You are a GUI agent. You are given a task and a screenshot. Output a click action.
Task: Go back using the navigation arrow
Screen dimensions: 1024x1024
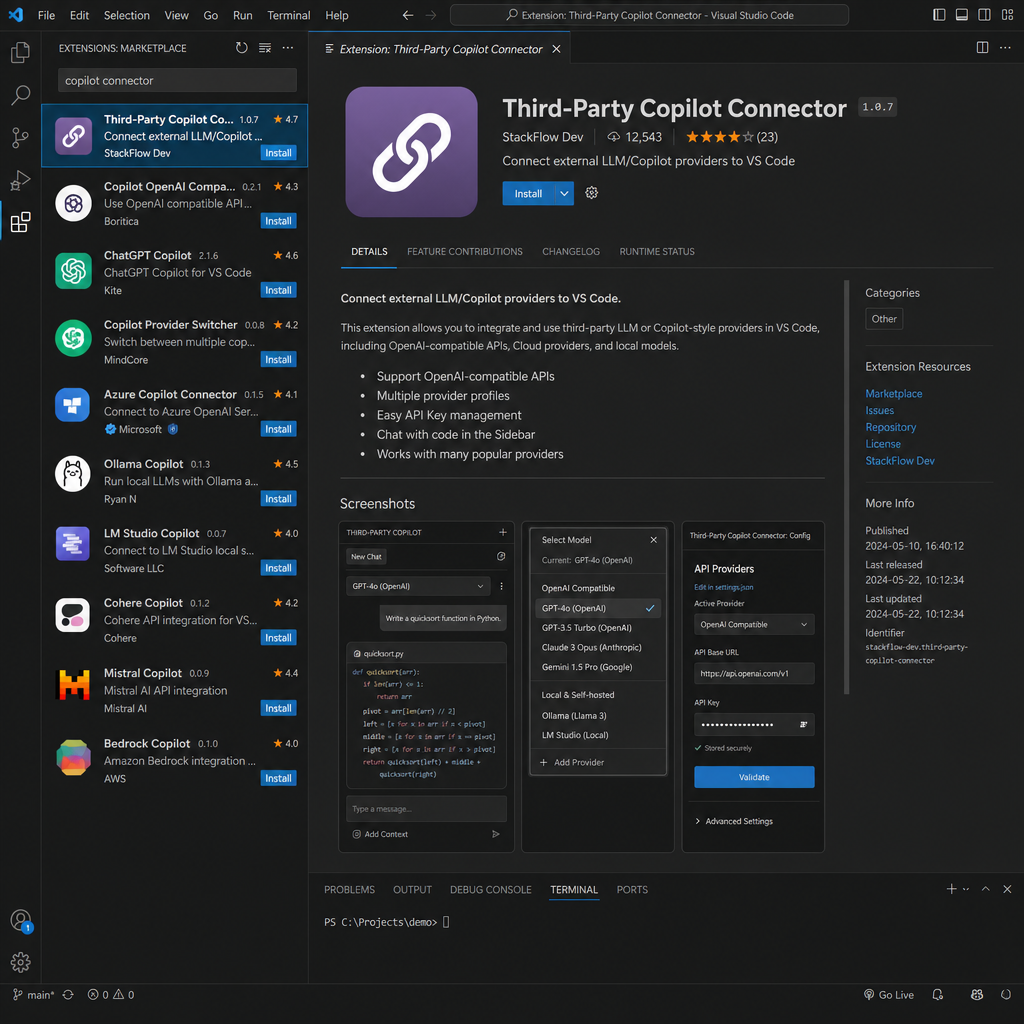click(408, 15)
